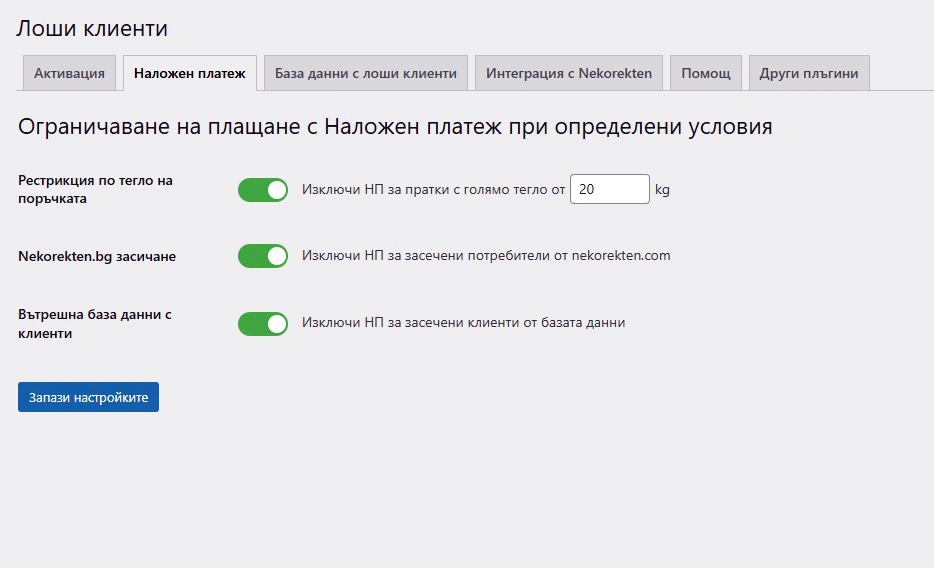Open the Интеграция с Nekorekten tab
This screenshot has width=934, height=568.
(x=569, y=73)
